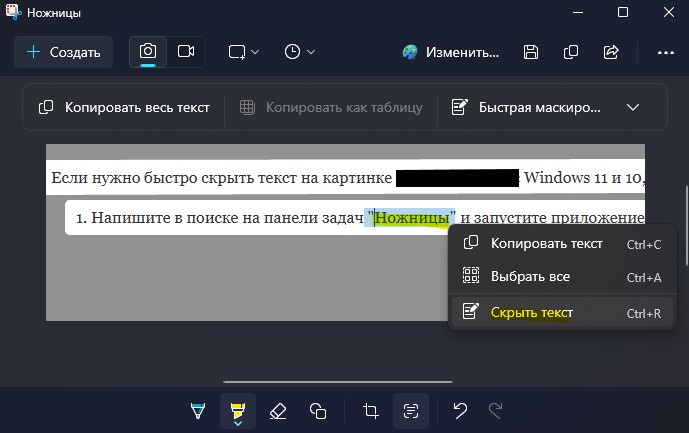The height and width of the screenshot is (433, 689).
Task: Save the snip with the floppy disk icon
Action: [531, 52]
